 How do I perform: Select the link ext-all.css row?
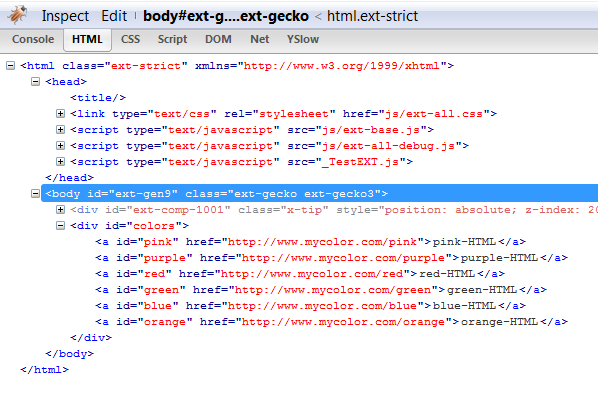point(283,114)
